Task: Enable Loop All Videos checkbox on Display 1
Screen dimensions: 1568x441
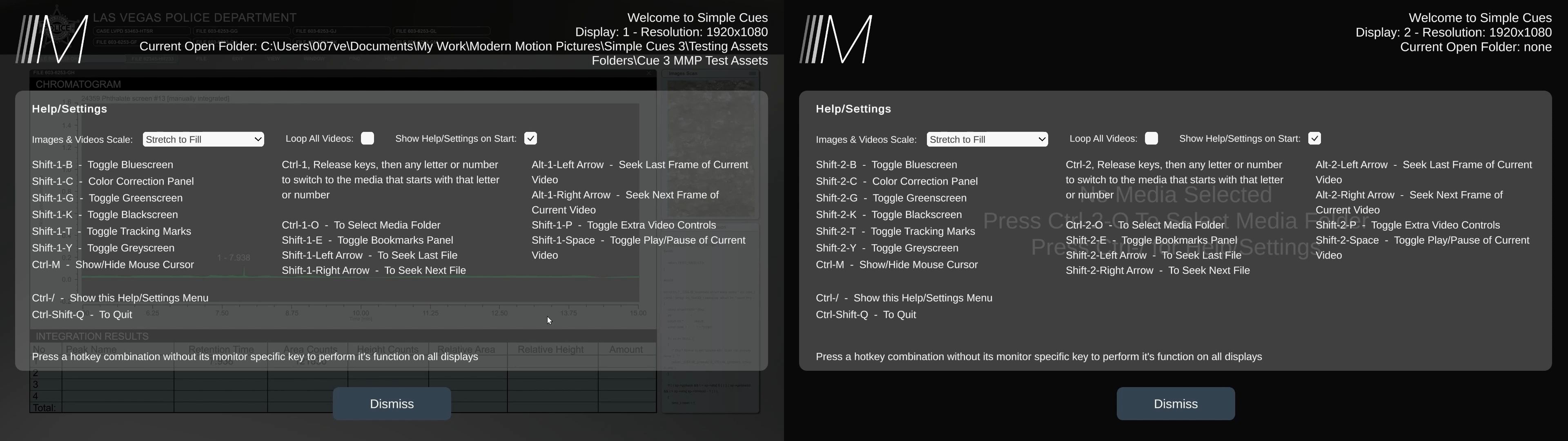Action: coord(367,138)
